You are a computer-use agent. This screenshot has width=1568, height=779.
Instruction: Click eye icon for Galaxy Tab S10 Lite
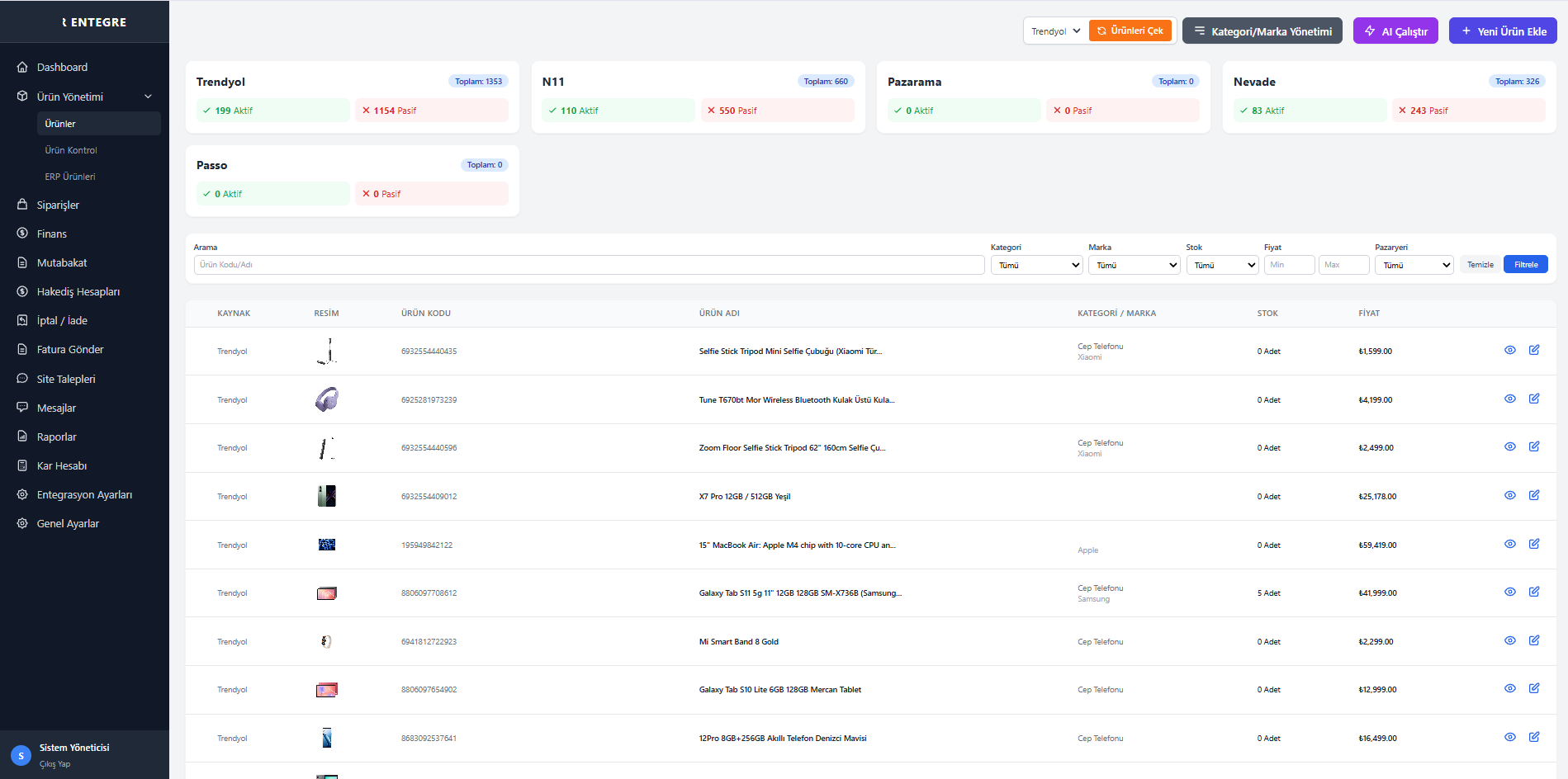tap(1509, 688)
